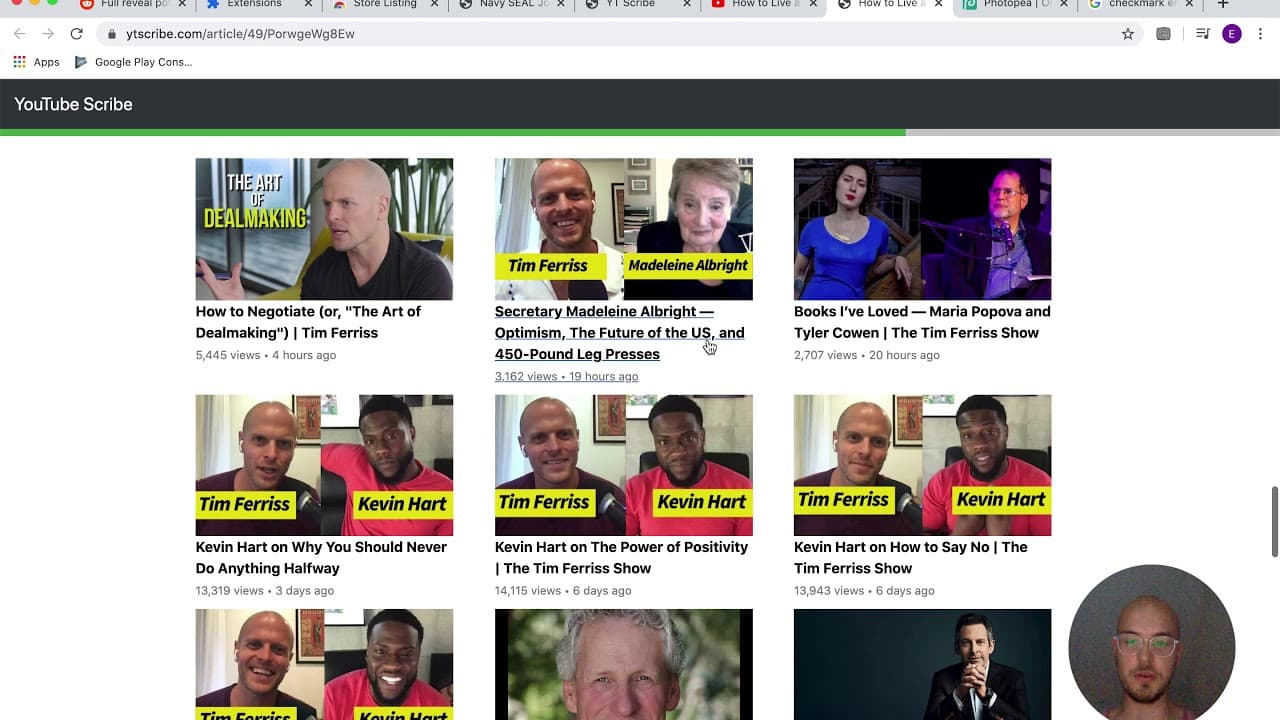Click '3,162 views • 19 hours ago' text
Screen dimensions: 1280x720
click(566, 377)
